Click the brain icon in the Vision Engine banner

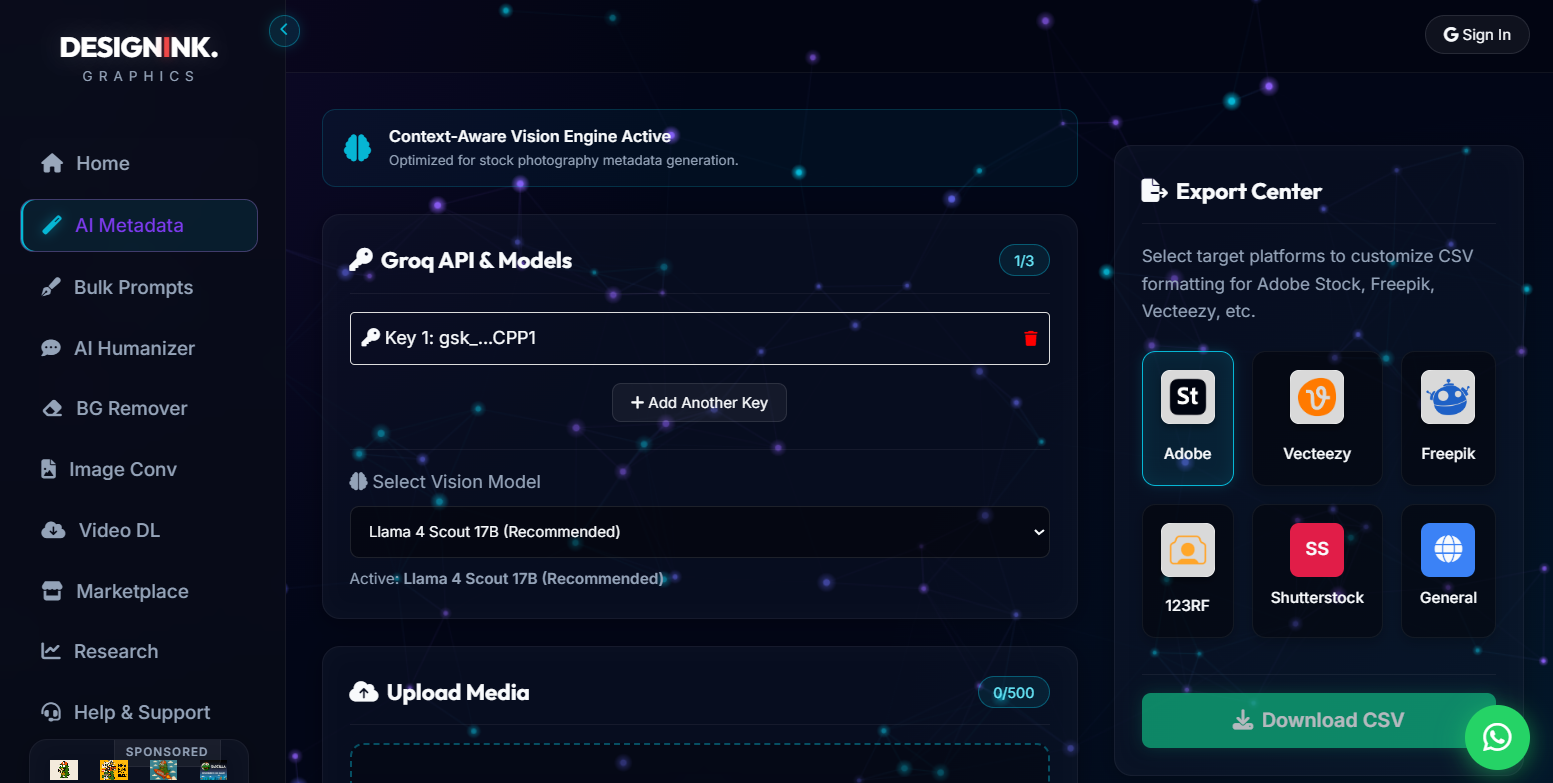coord(358,148)
